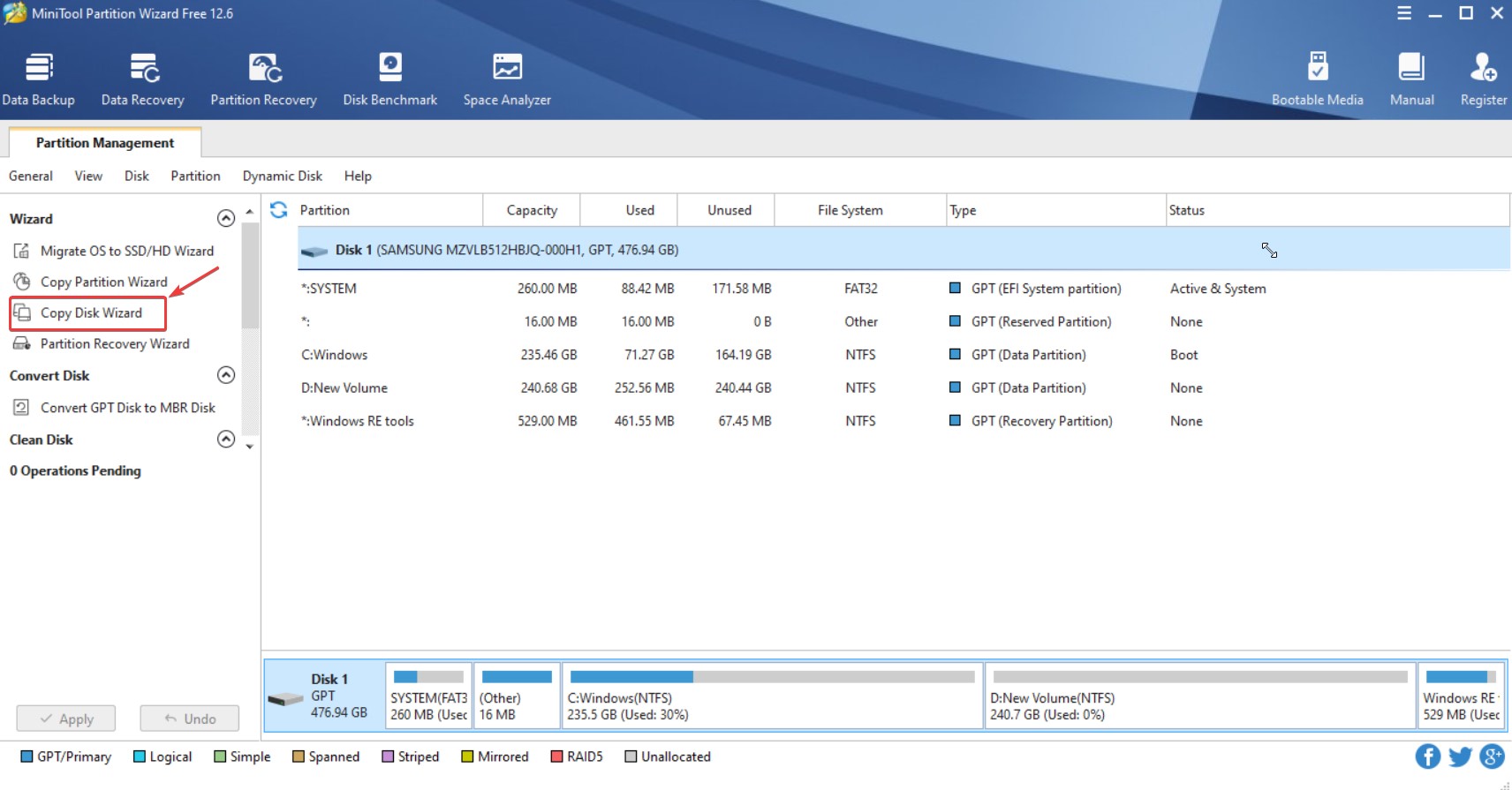This screenshot has height=790, width=1512.
Task: Choose Convert GPT Disk to MBR Disk
Action: click(114, 408)
